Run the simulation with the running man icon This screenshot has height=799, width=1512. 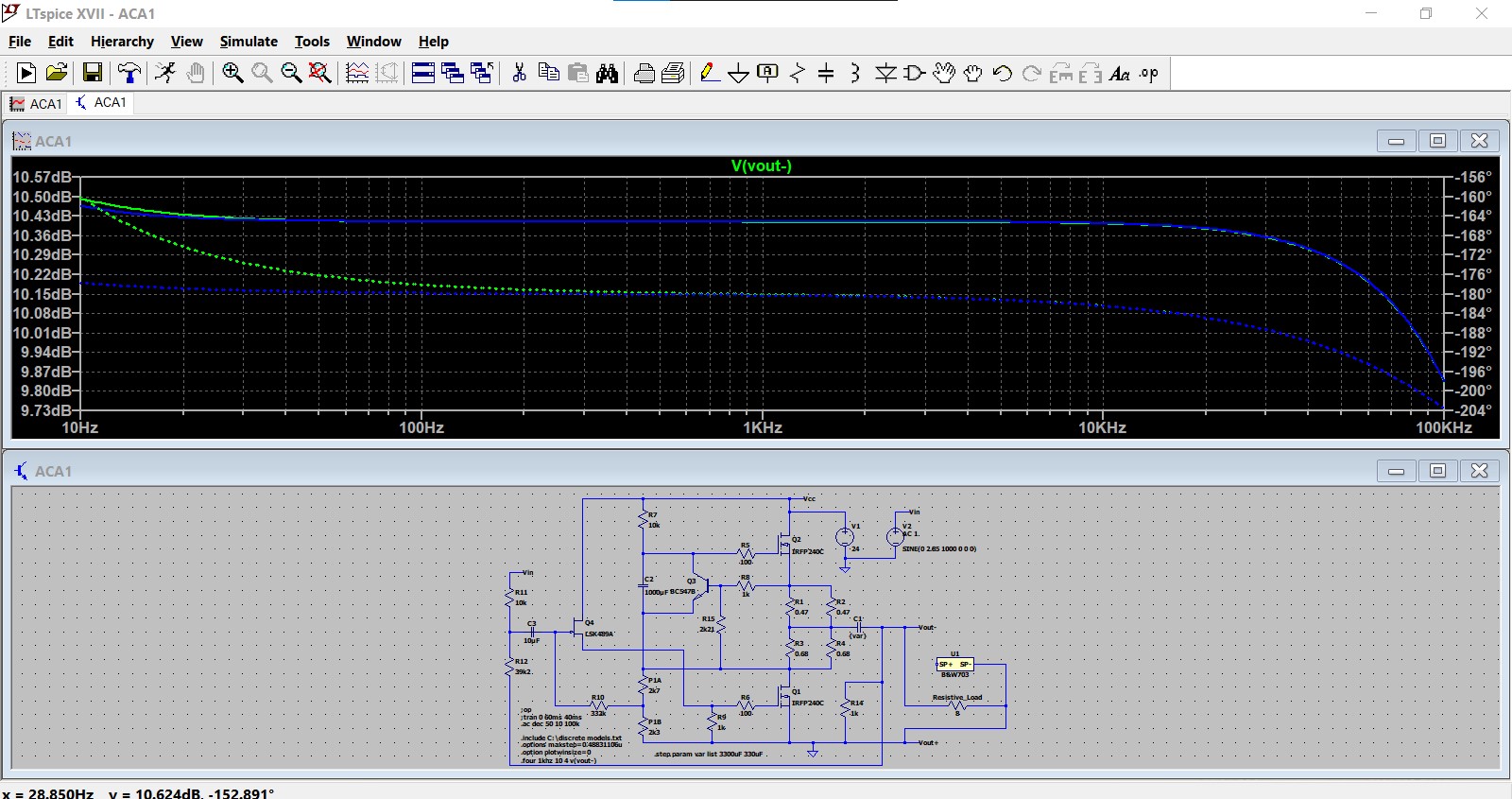click(x=165, y=73)
